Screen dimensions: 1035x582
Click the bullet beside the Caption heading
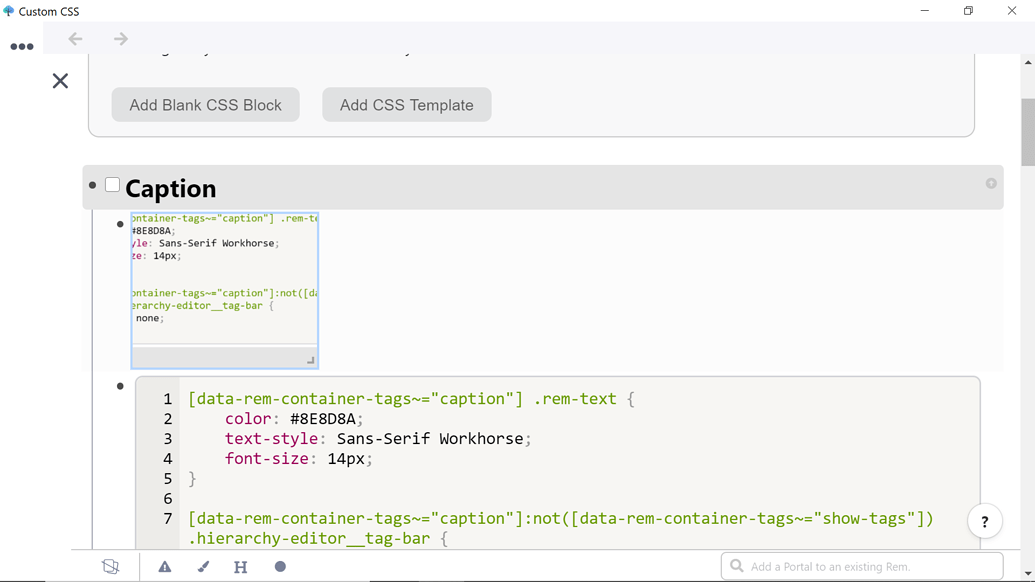(x=93, y=185)
